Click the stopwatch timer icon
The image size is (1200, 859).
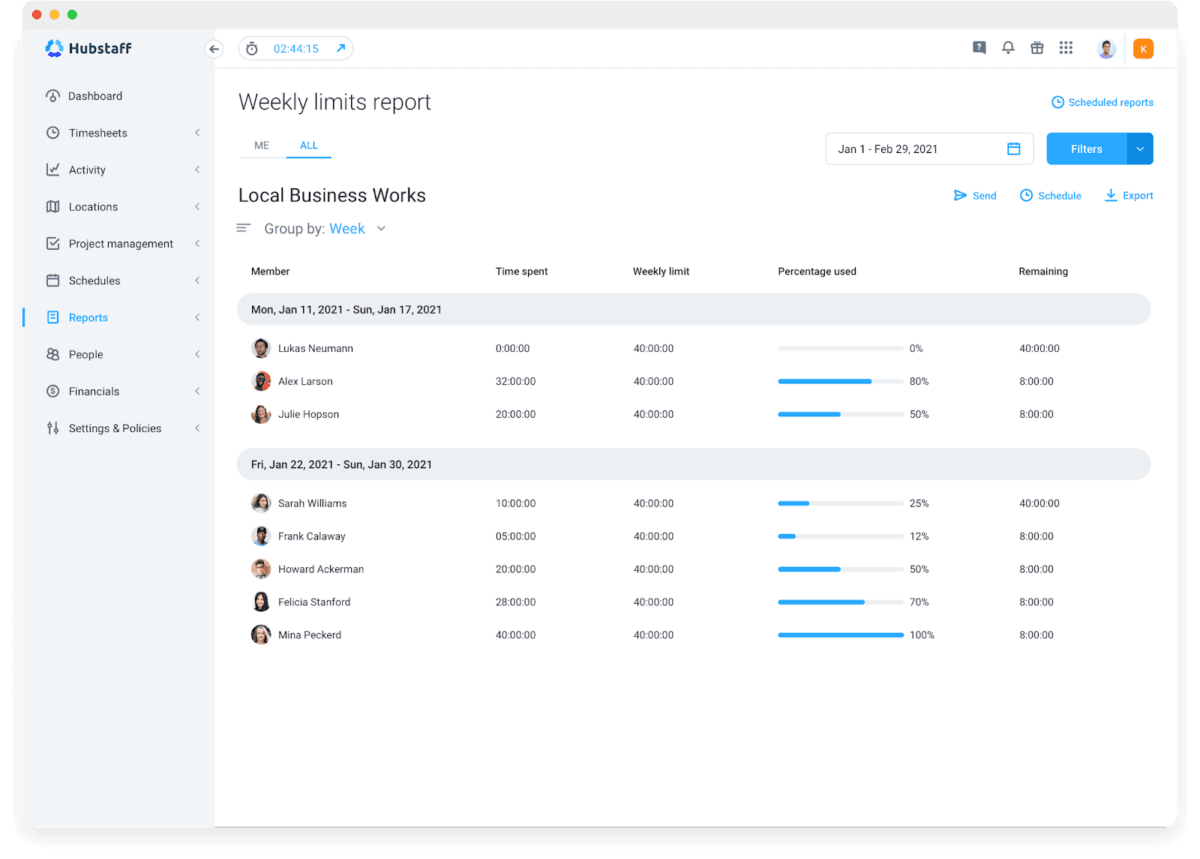pos(253,47)
